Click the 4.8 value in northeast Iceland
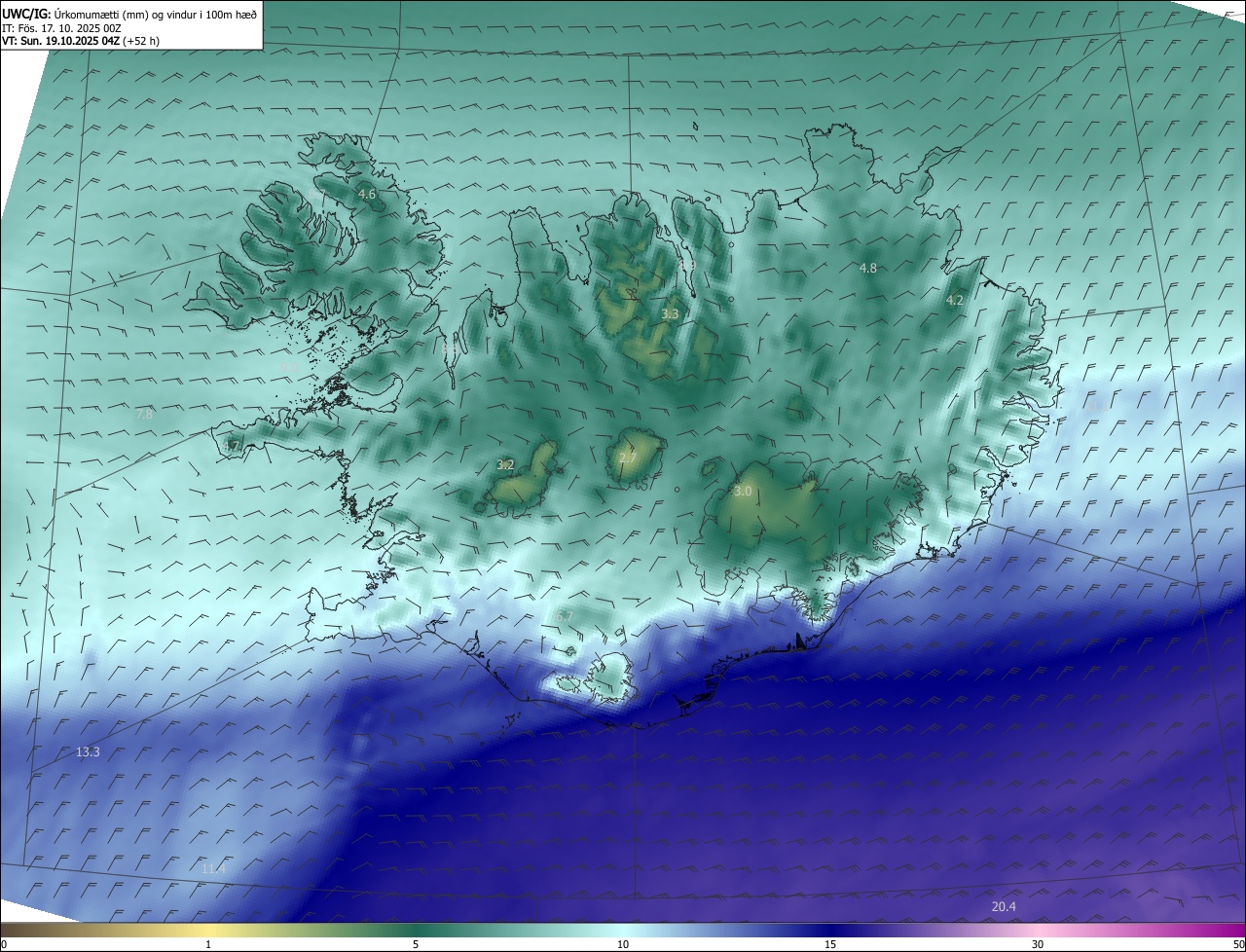This screenshot has height=952, width=1246. 868,268
